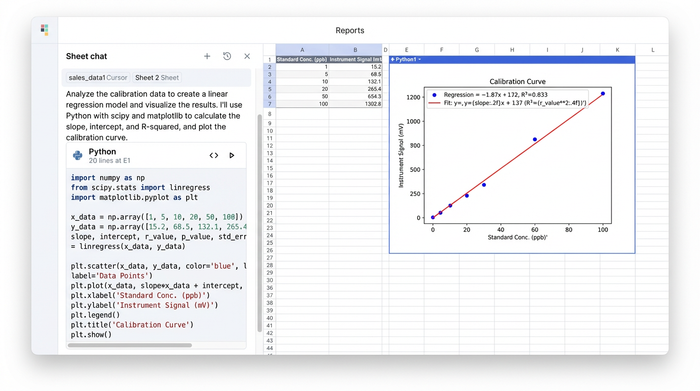The image size is (700, 391).
Task: Click cell containing 68.5
Action: coord(355,74)
